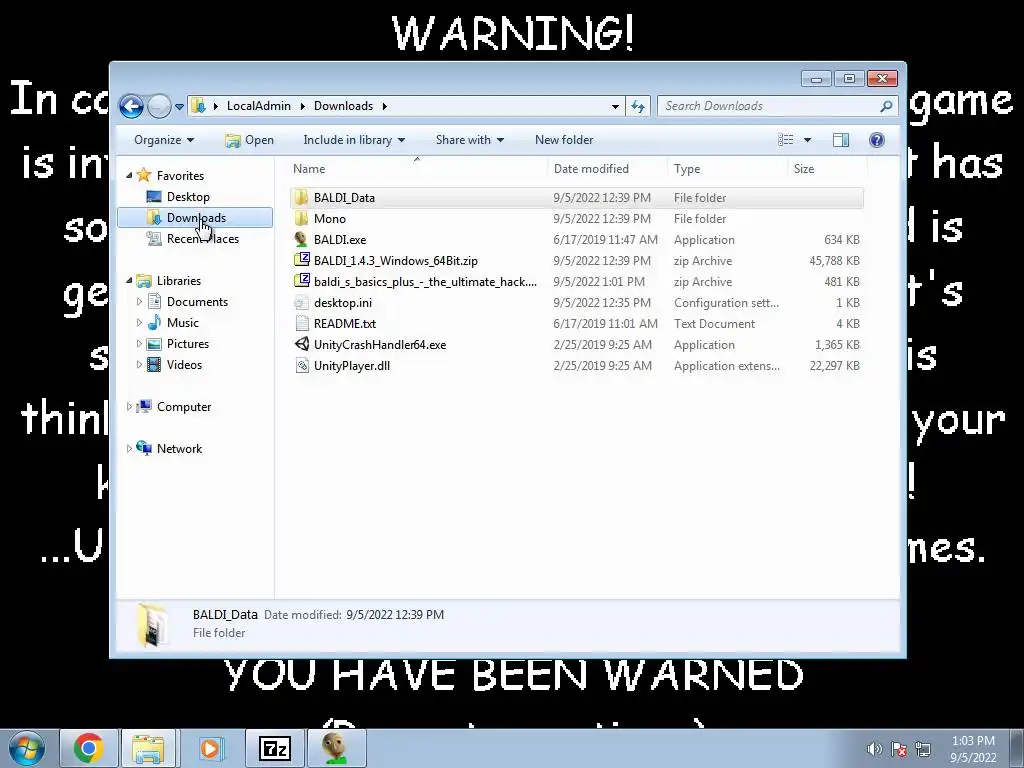Screen dimensions: 1024x768
Task: Open Windows Media Player from taskbar
Action: point(210,748)
